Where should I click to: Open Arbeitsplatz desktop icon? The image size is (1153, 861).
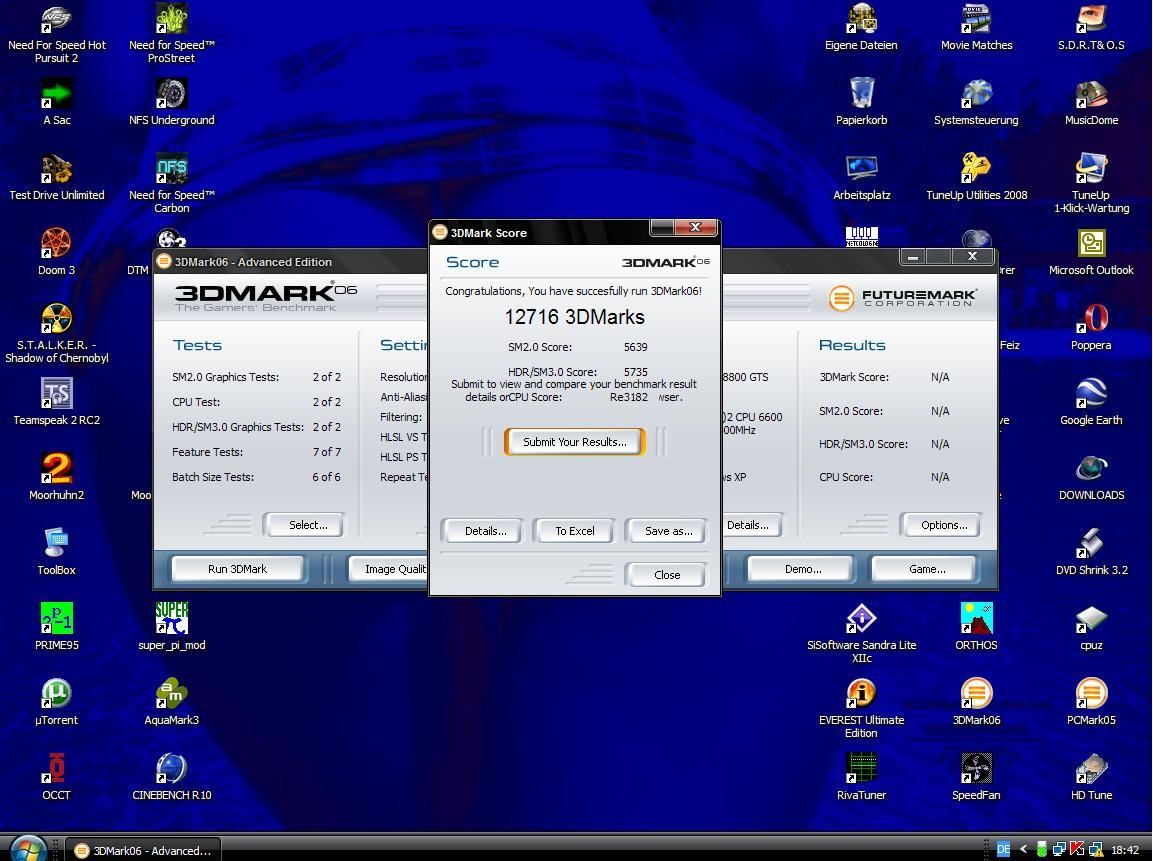pyautogui.click(x=861, y=176)
